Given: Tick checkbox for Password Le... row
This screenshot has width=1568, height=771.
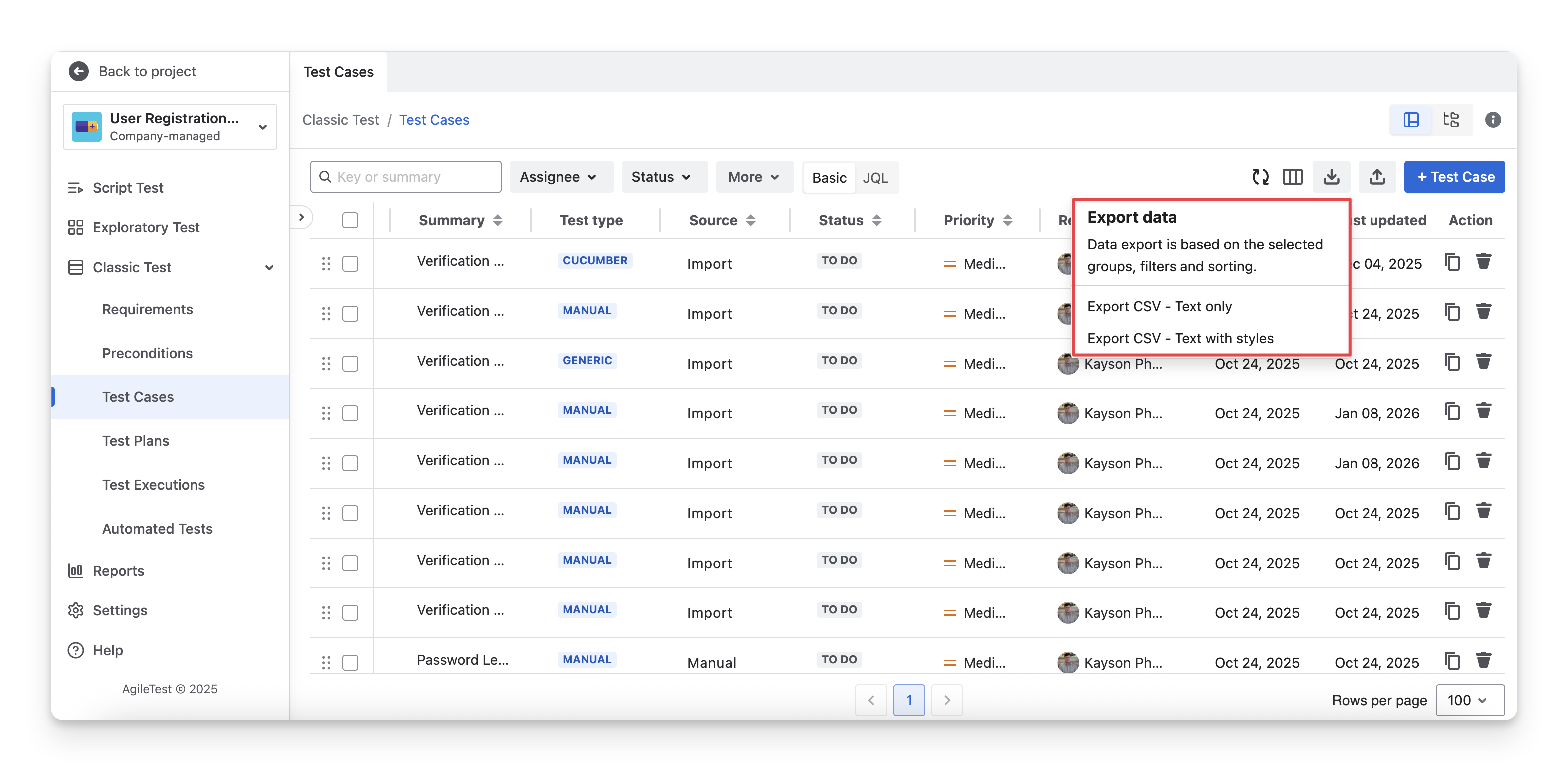Looking at the screenshot, I should point(350,663).
